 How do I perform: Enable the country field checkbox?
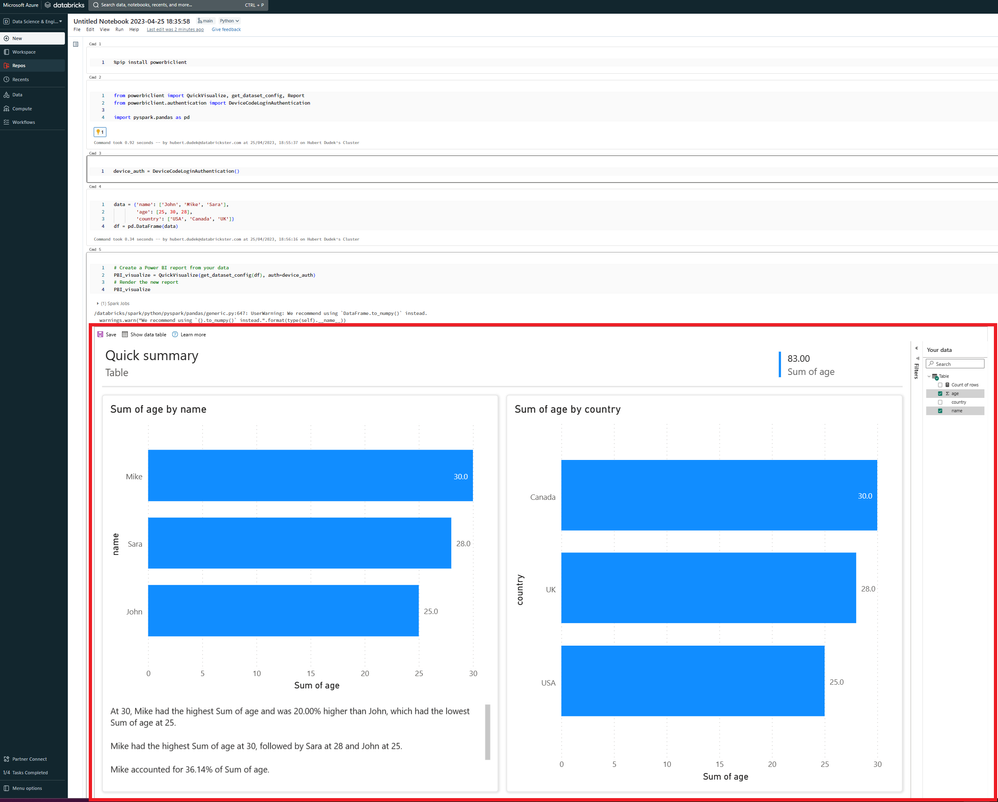point(940,402)
